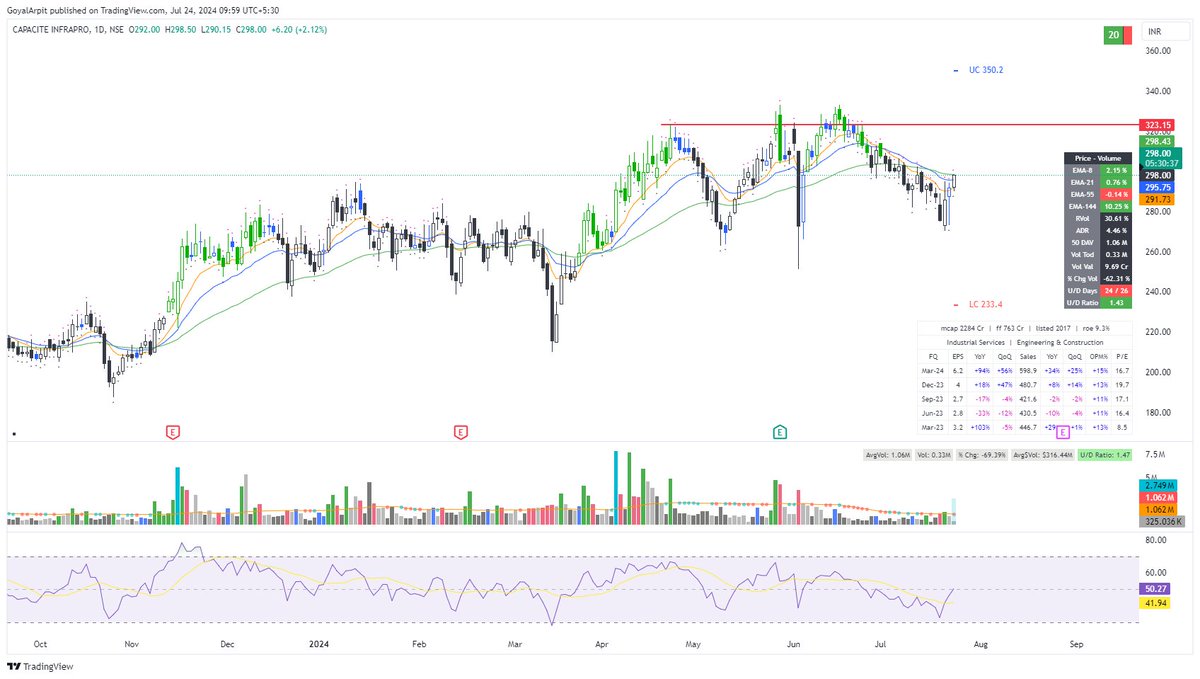Image resolution: width=1200 pixels, height=679 pixels.
Task: Click the purple E badge below the financials table
Action: tap(1062, 430)
